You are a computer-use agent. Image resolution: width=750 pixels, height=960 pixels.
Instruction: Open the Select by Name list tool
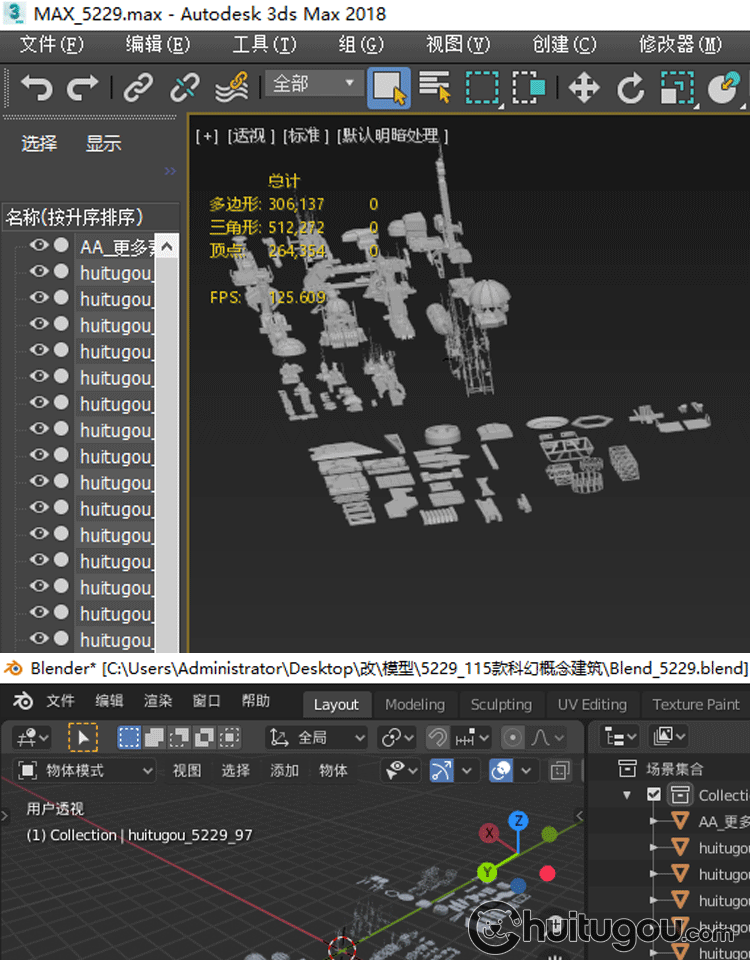pyautogui.click(x=435, y=88)
